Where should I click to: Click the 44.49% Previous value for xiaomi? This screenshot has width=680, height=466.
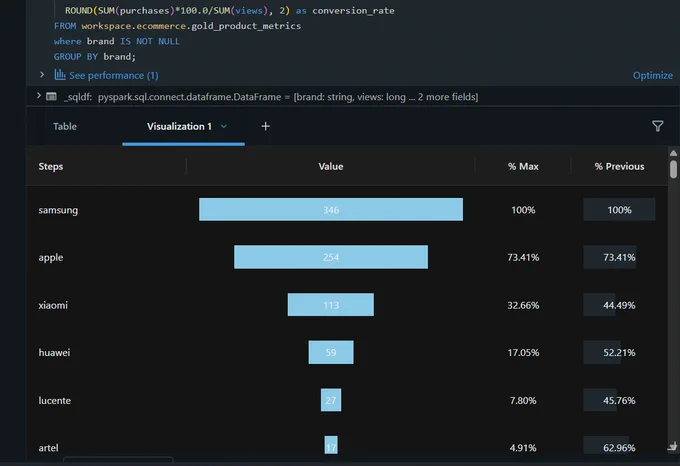tap(619, 305)
